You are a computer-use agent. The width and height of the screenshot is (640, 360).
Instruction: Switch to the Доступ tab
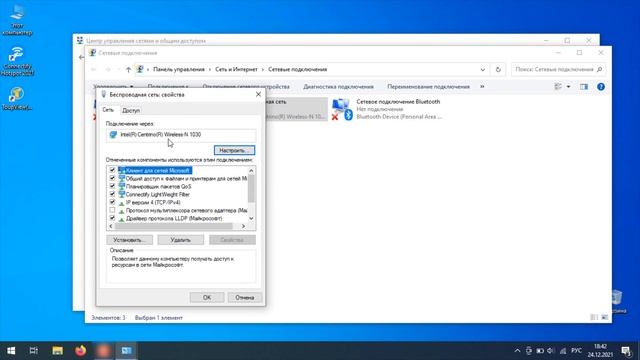131,110
